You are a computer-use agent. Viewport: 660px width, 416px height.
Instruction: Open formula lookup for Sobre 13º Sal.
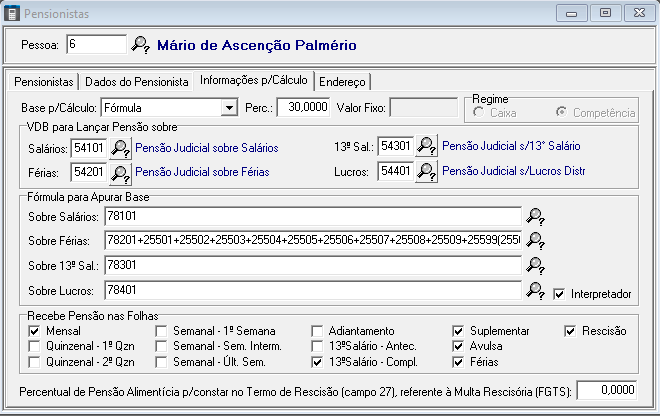pos(535,266)
